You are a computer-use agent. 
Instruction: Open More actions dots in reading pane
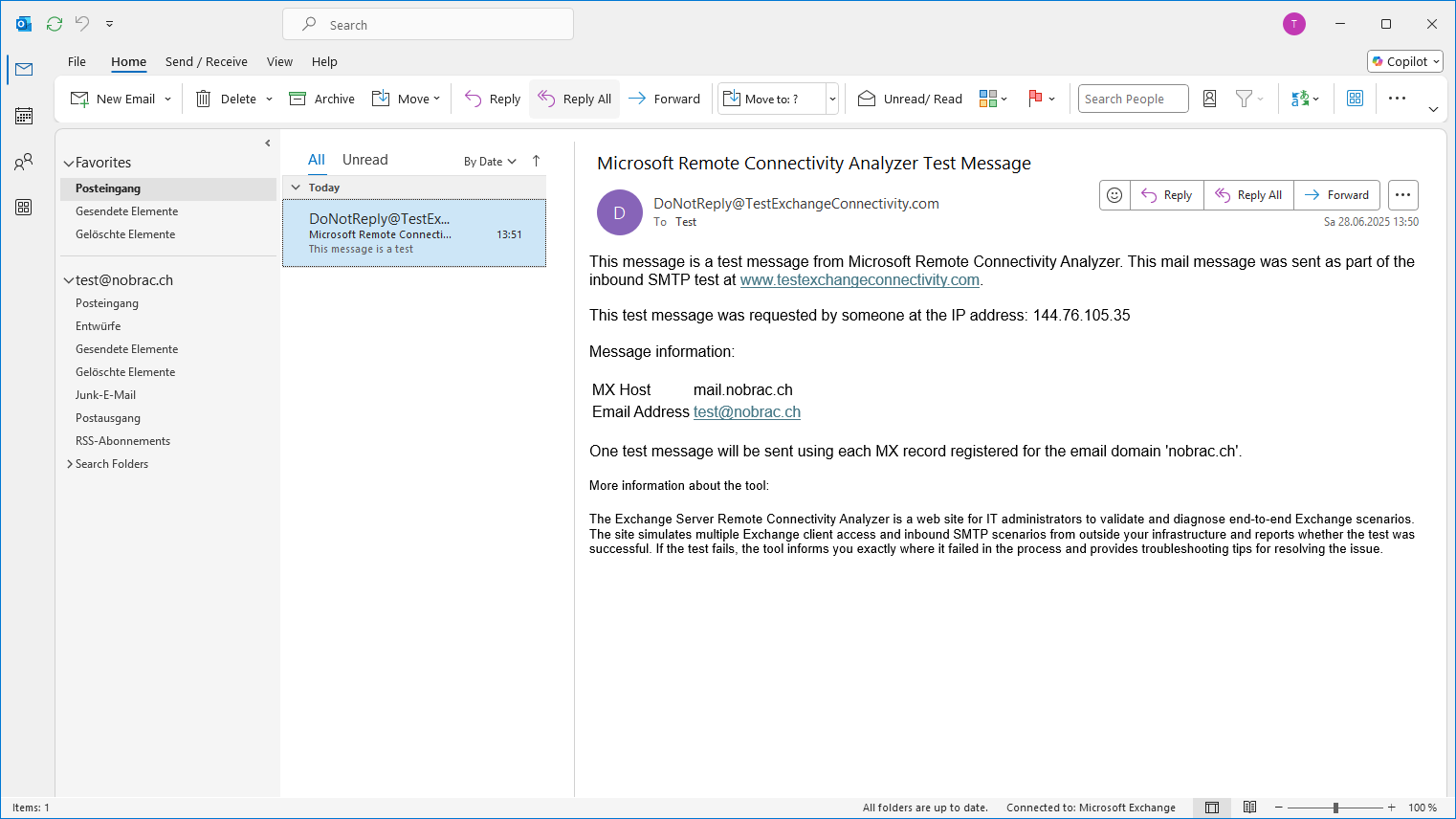pyautogui.click(x=1402, y=195)
